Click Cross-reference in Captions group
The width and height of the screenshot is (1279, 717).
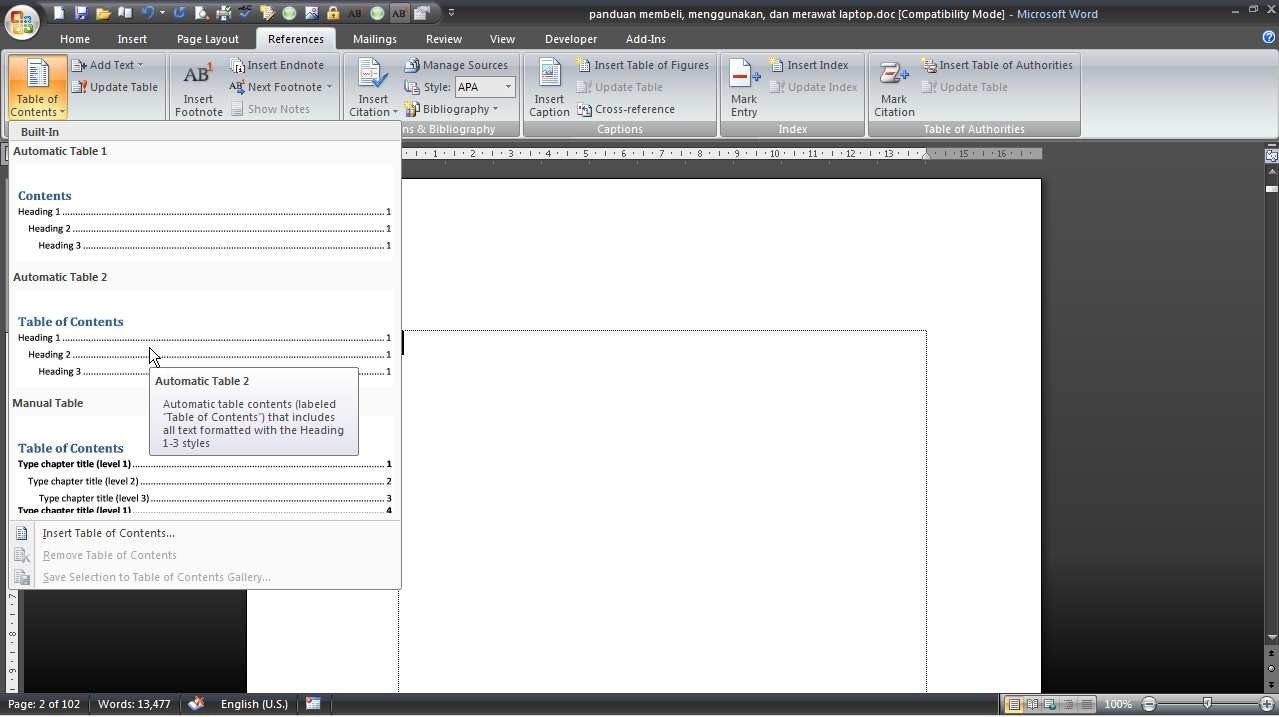pyautogui.click(x=626, y=109)
